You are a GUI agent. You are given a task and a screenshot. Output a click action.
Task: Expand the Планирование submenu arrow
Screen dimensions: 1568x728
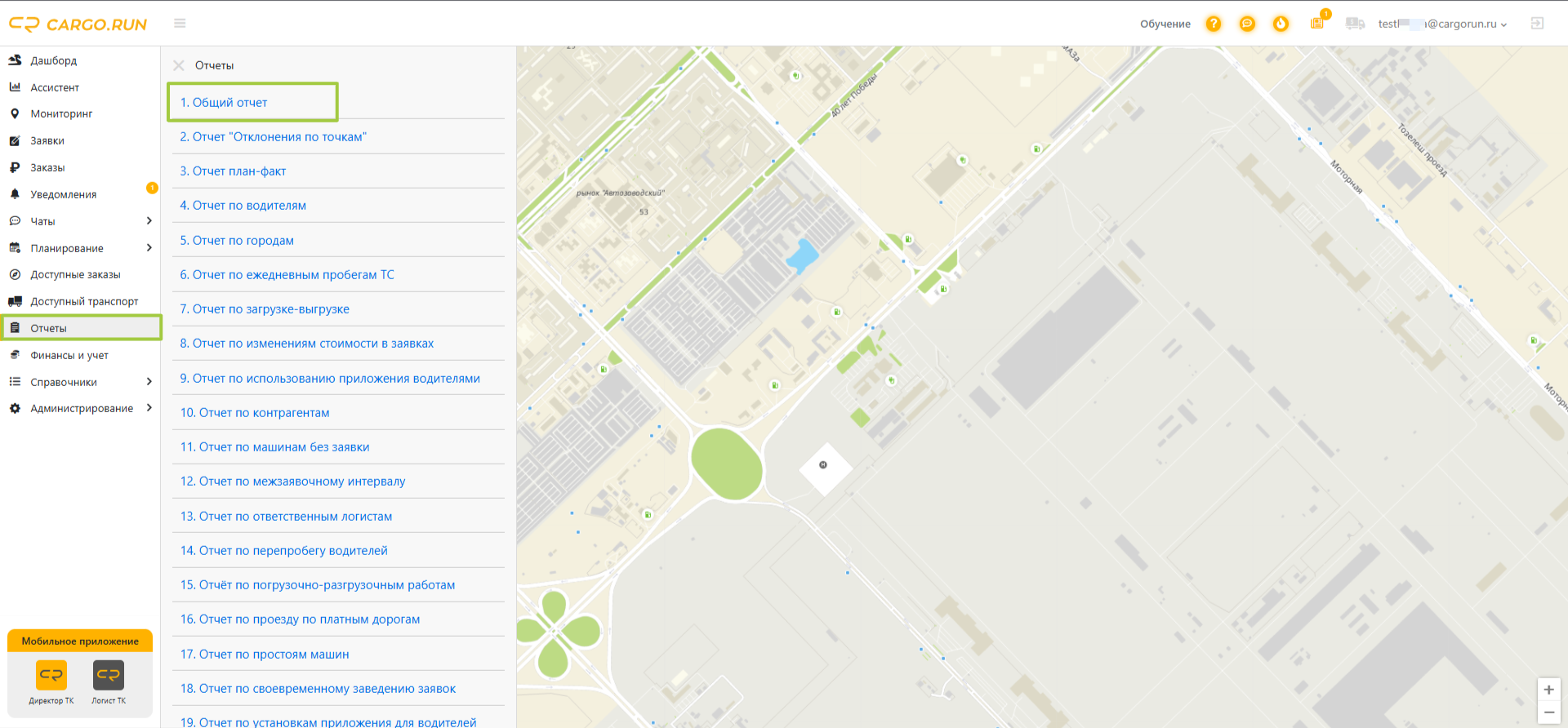[149, 248]
